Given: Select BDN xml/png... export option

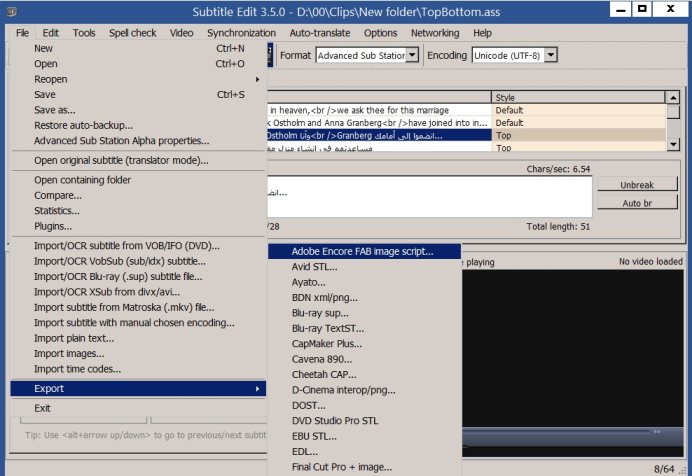Looking at the screenshot, I should click(x=365, y=298).
